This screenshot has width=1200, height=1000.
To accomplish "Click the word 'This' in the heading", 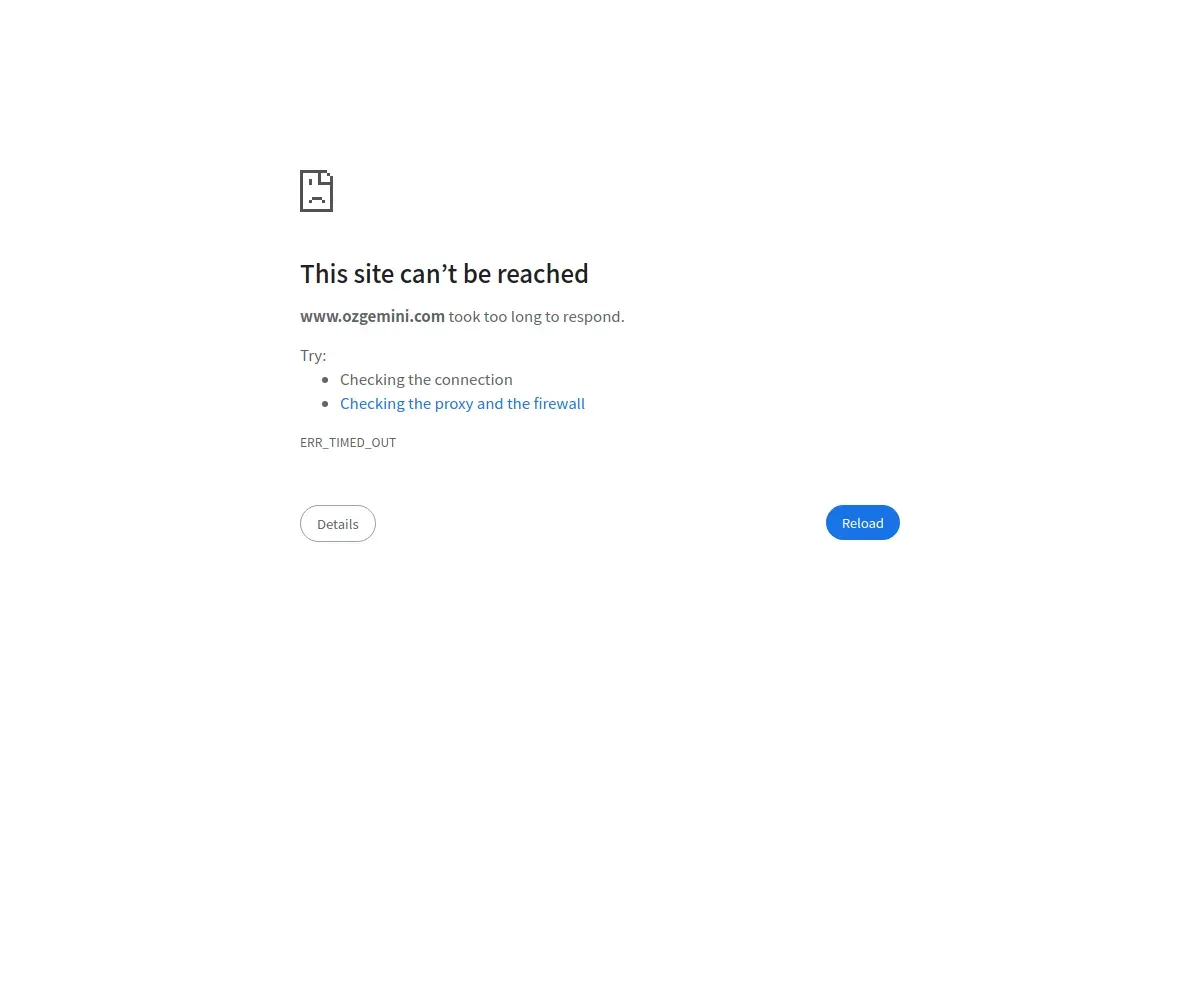I will pyautogui.click(x=324, y=274).
